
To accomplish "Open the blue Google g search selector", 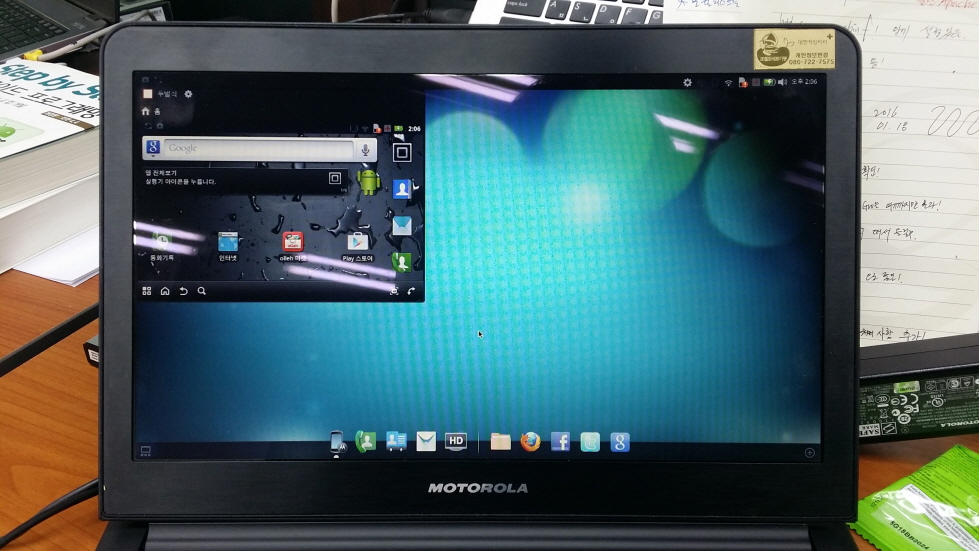I will pos(153,148).
